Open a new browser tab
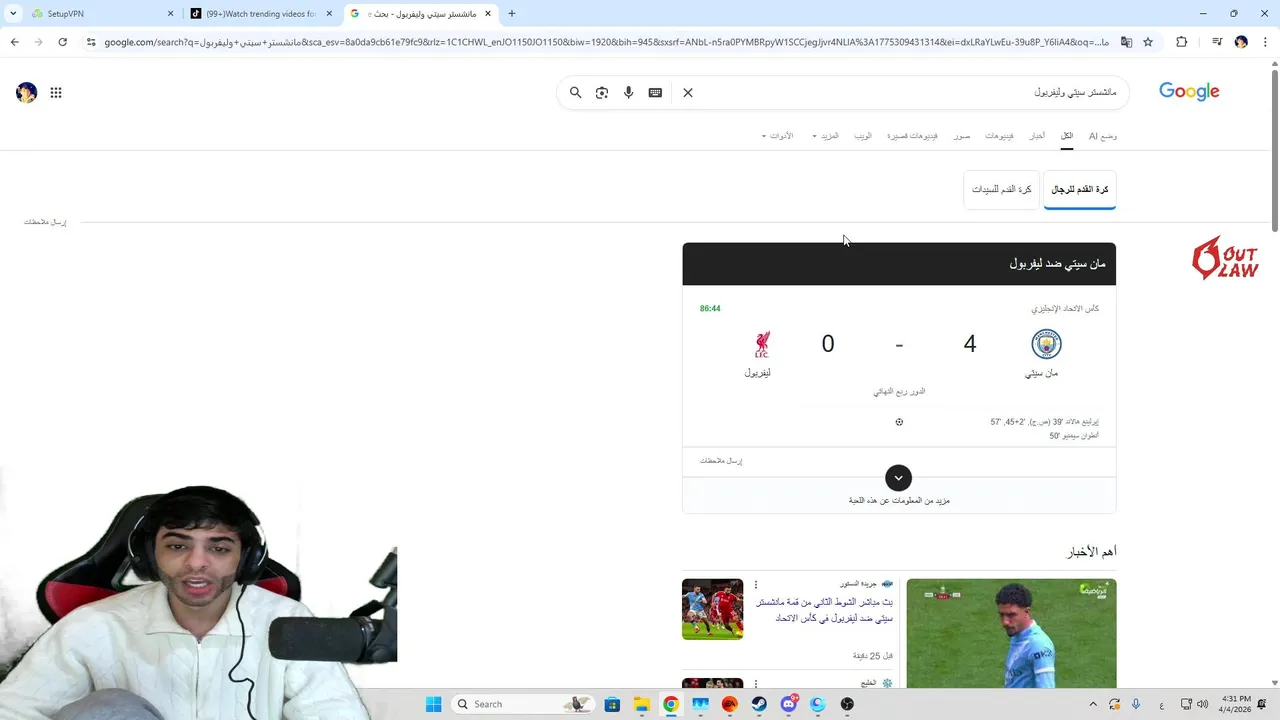1280x720 pixels. point(512,14)
